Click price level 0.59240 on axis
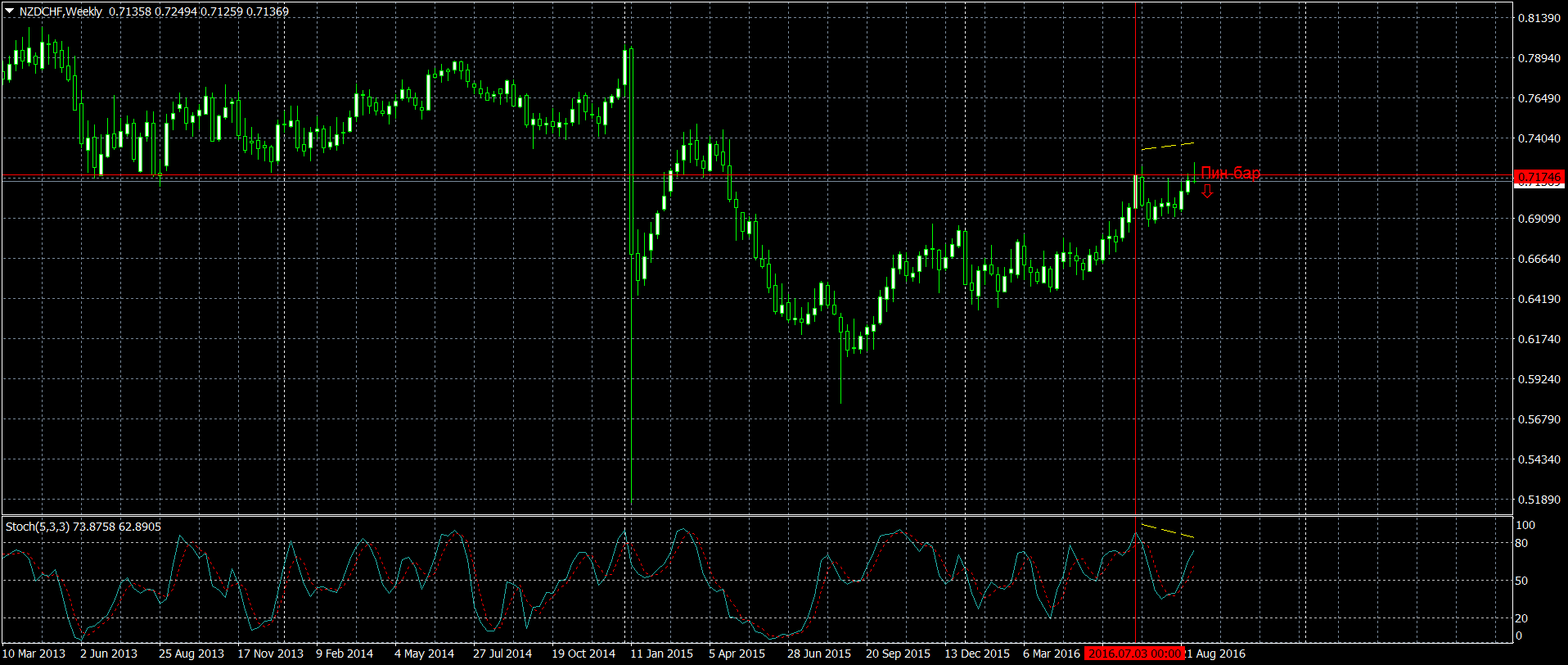 point(1539,379)
